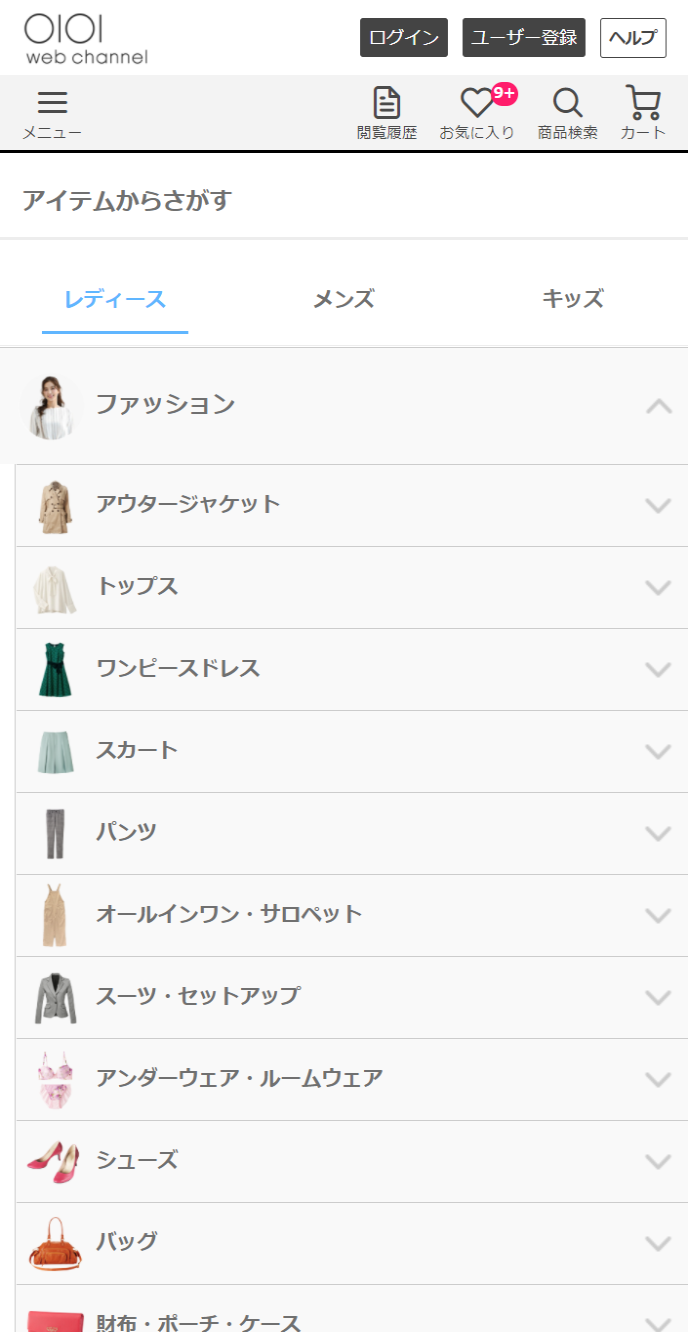This screenshot has width=688, height=1332.
Task: Select the トップス category label
Action: (x=137, y=587)
